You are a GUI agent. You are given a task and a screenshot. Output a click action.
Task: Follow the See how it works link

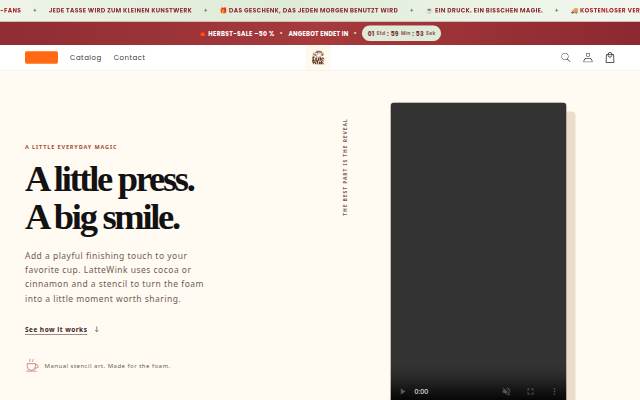(x=56, y=329)
